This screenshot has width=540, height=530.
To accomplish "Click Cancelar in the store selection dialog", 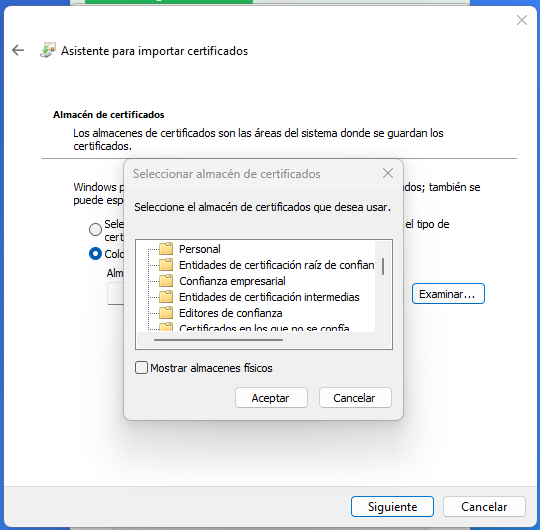I will (355, 398).
